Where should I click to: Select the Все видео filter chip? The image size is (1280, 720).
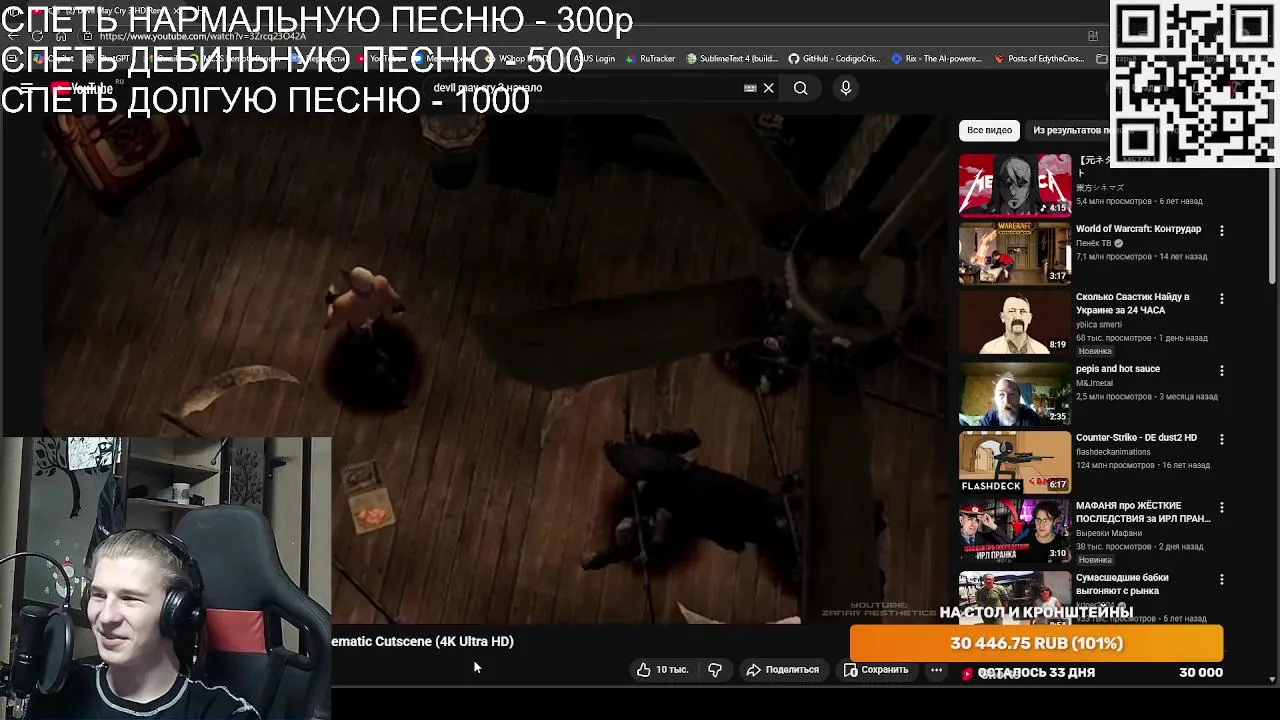989,130
